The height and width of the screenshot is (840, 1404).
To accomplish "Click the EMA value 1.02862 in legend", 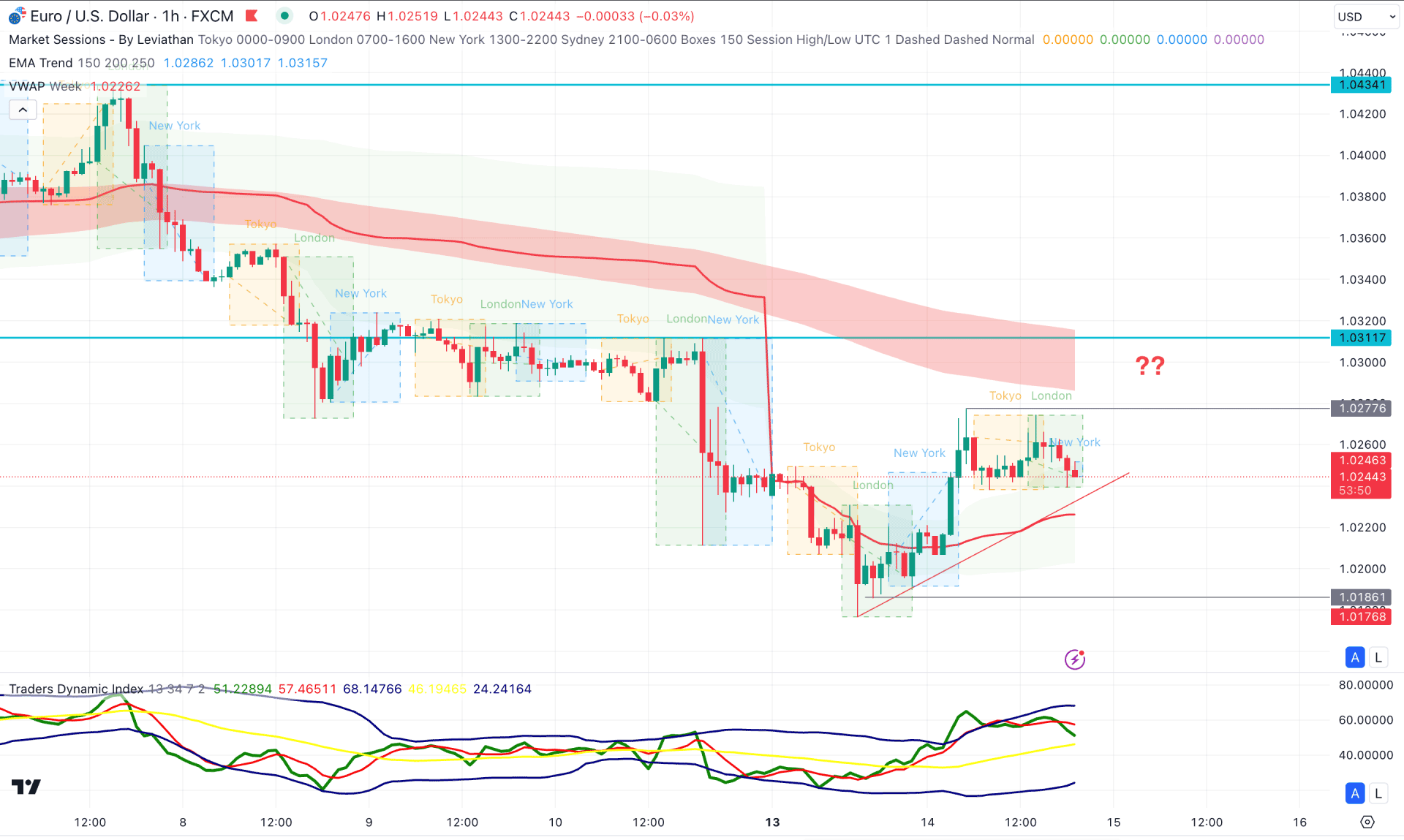I will (x=189, y=63).
